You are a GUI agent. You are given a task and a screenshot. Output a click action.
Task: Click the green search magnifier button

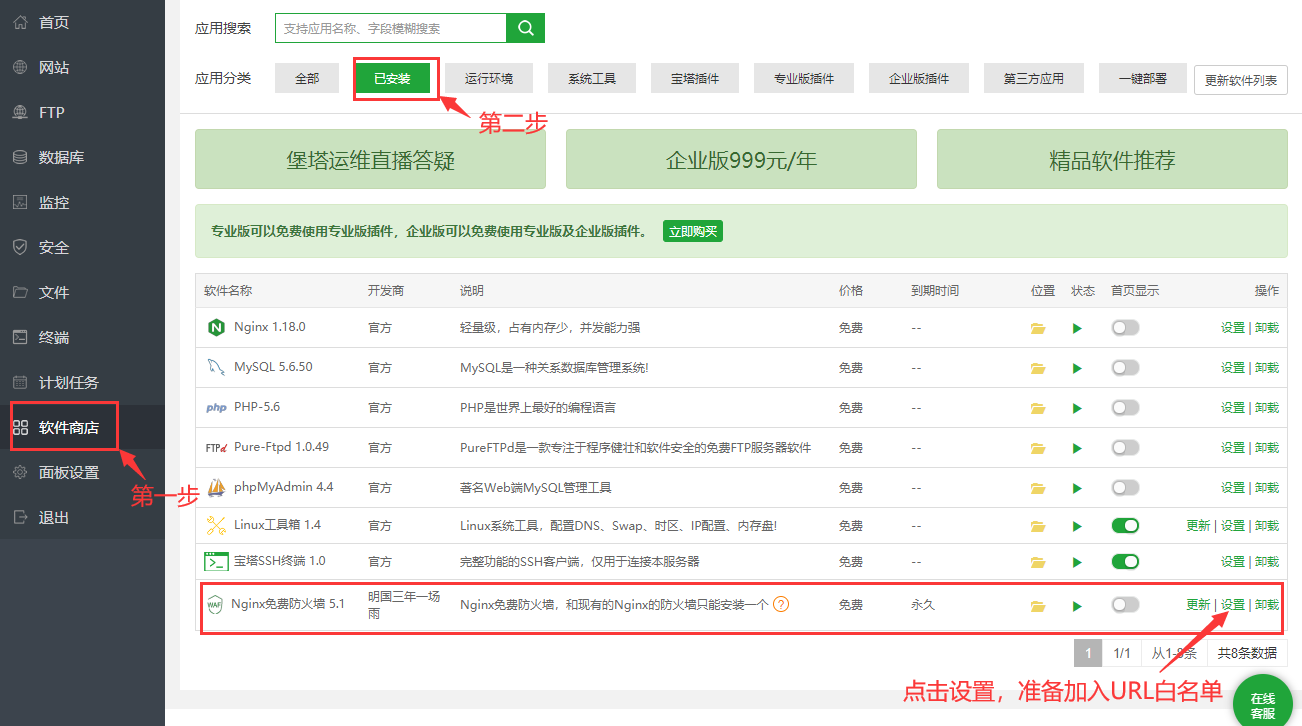[x=525, y=28]
